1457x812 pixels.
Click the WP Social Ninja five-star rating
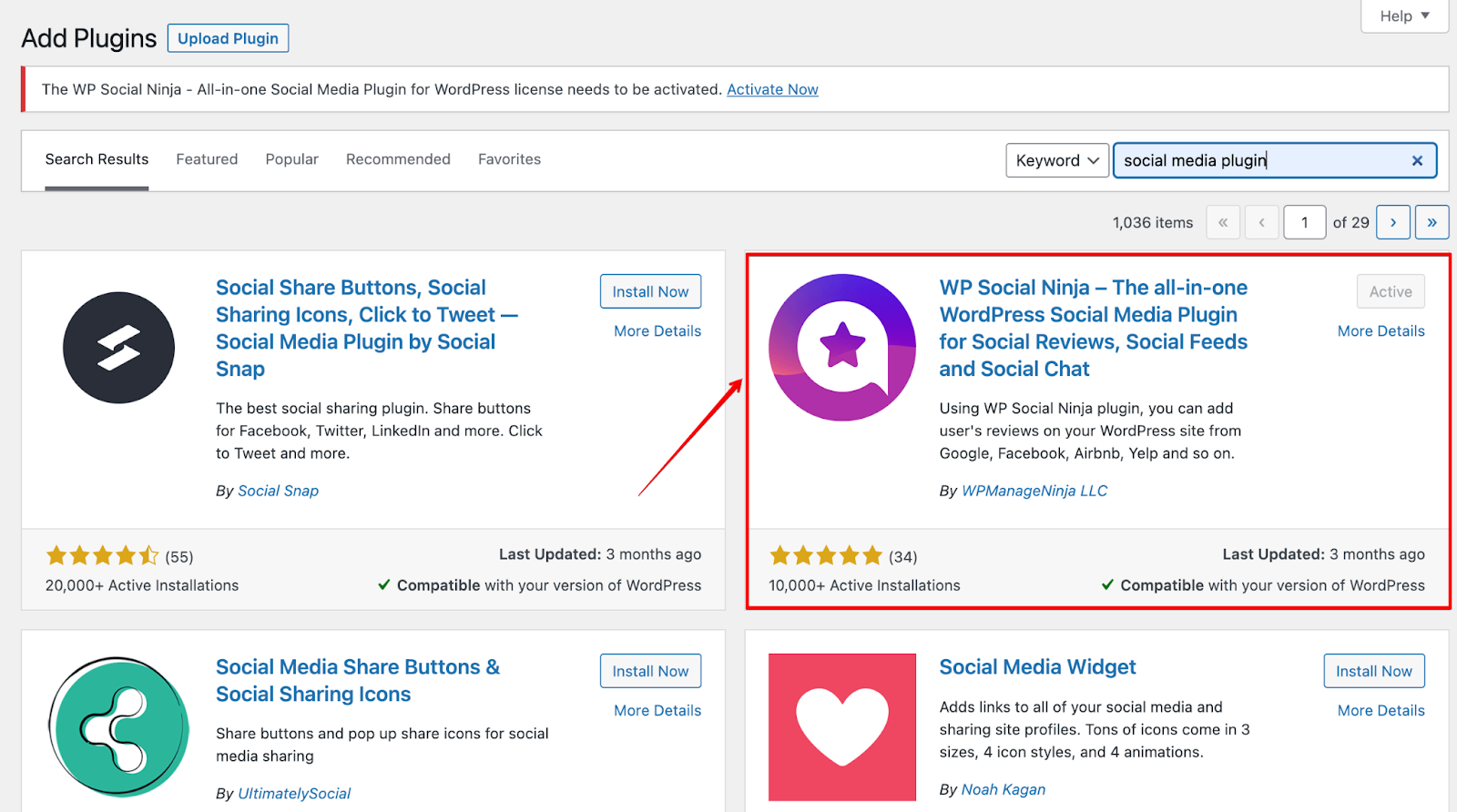(x=826, y=555)
